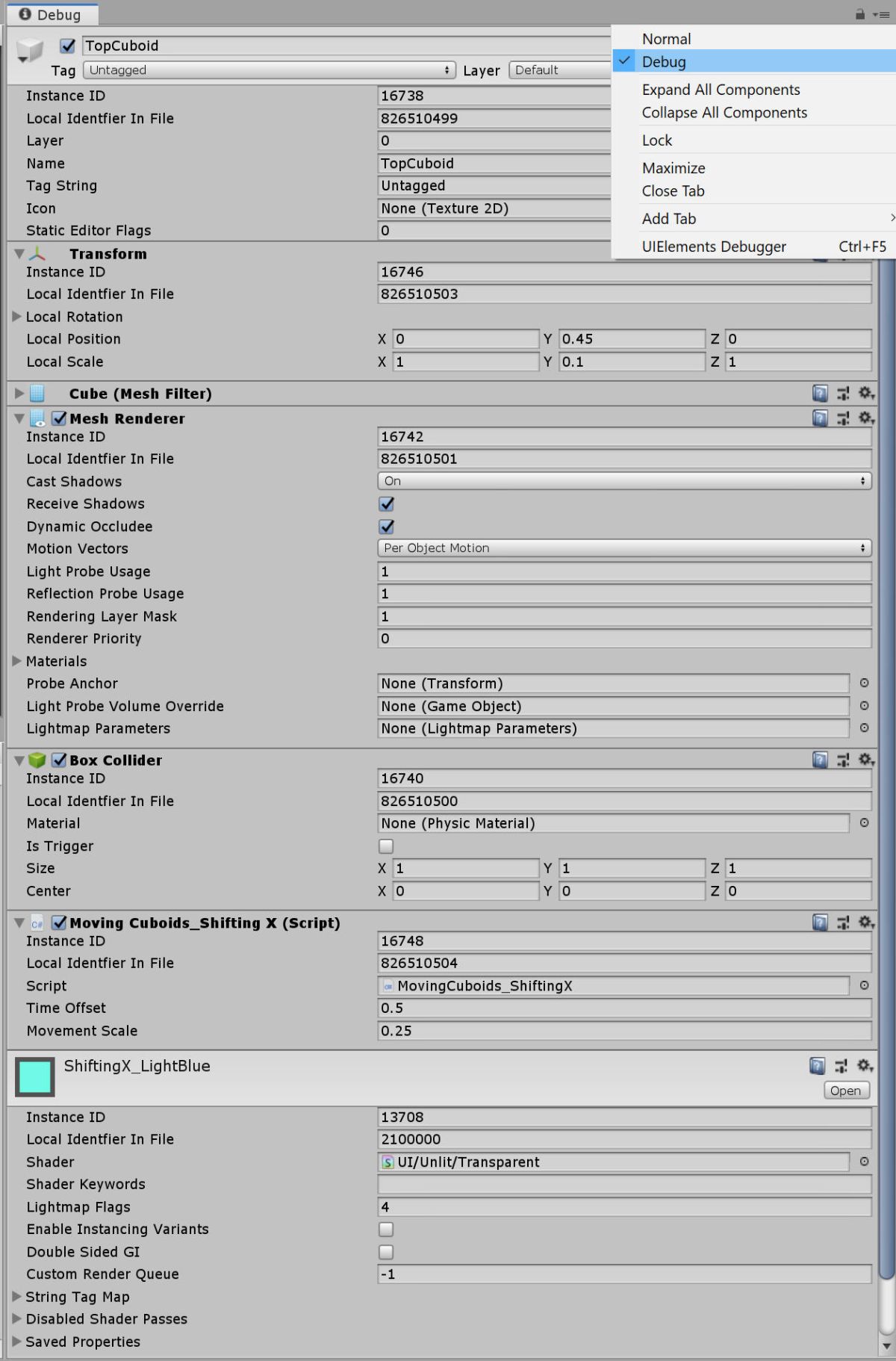
Task: Open Add Tab submenu
Action: tap(754, 218)
